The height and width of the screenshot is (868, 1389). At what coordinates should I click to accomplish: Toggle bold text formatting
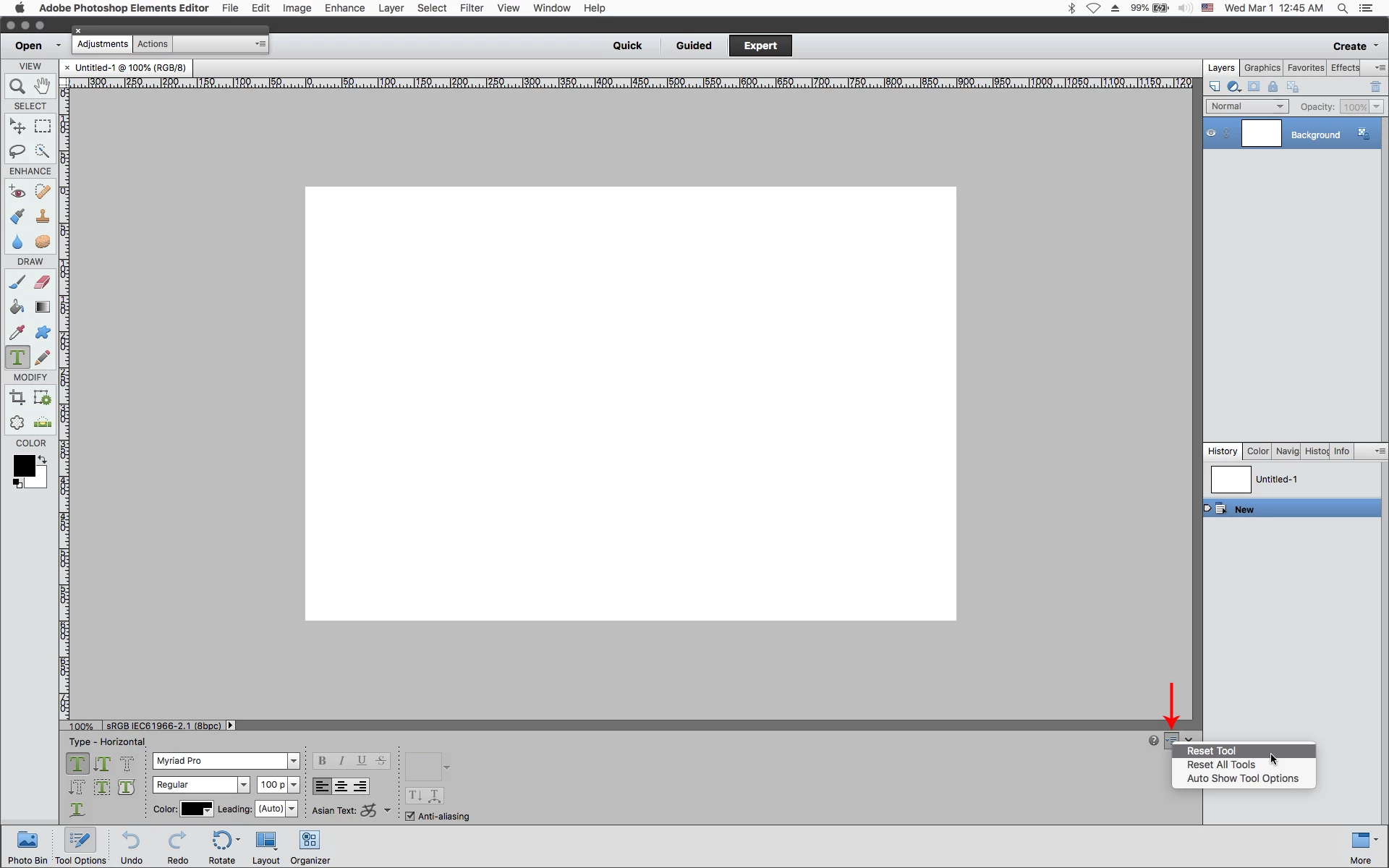pyautogui.click(x=322, y=761)
